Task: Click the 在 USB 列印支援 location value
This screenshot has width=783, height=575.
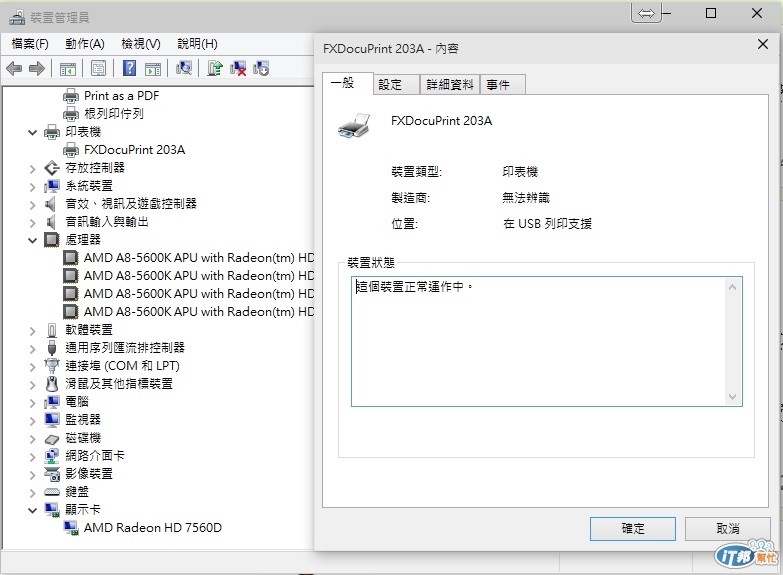Action: 547,224
